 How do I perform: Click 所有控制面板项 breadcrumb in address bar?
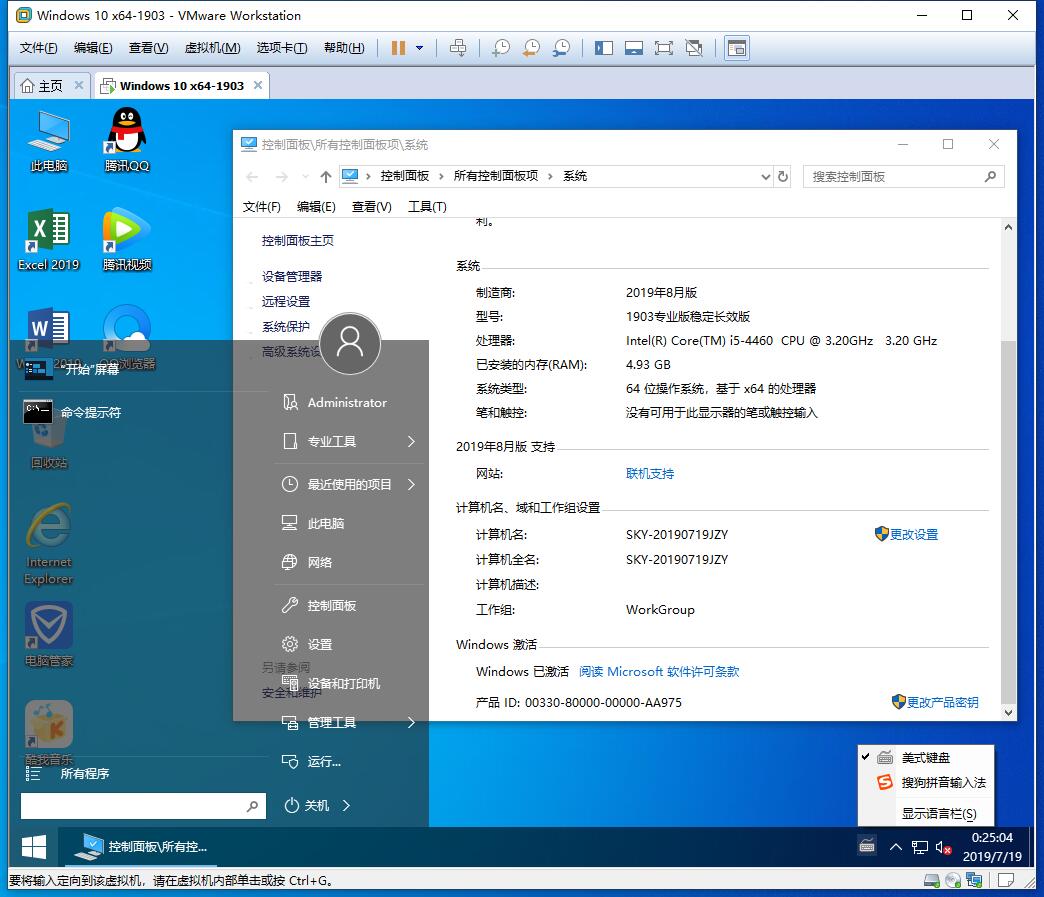tap(496, 176)
